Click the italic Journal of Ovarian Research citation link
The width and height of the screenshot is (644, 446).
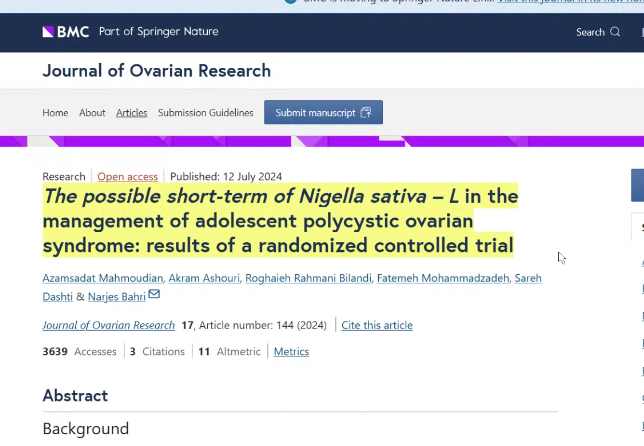(108, 325)
